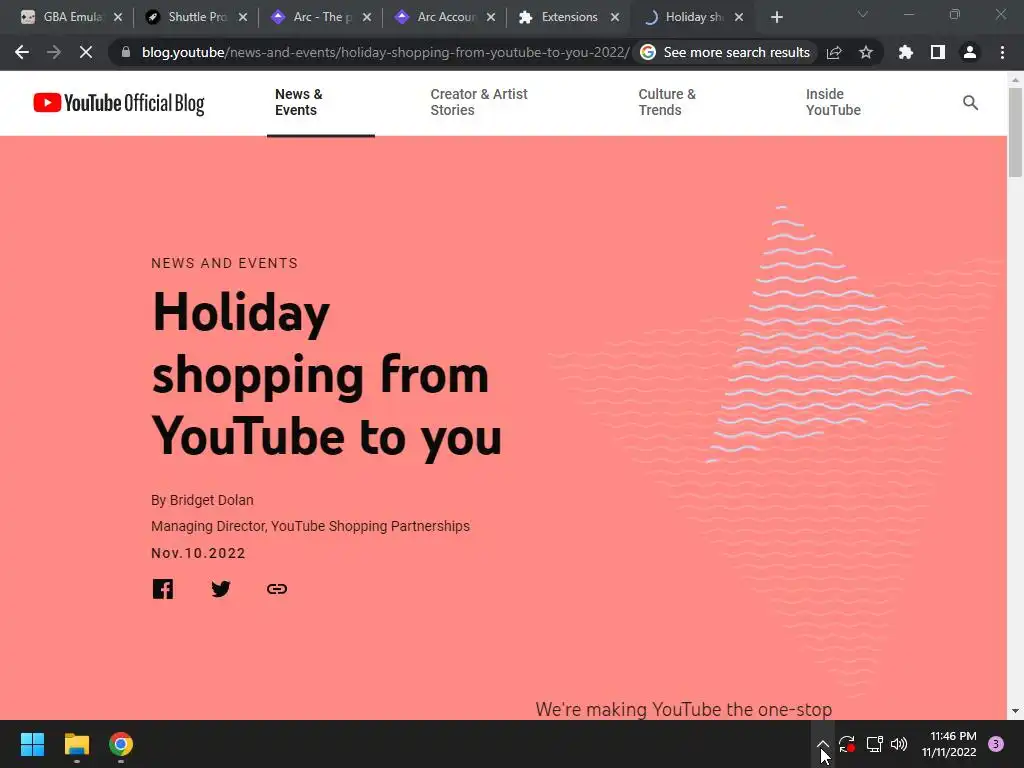Viewport: 1024px width, 768px height.
Task: Click the lock icon in address bar
Action: tap(126, 52)
